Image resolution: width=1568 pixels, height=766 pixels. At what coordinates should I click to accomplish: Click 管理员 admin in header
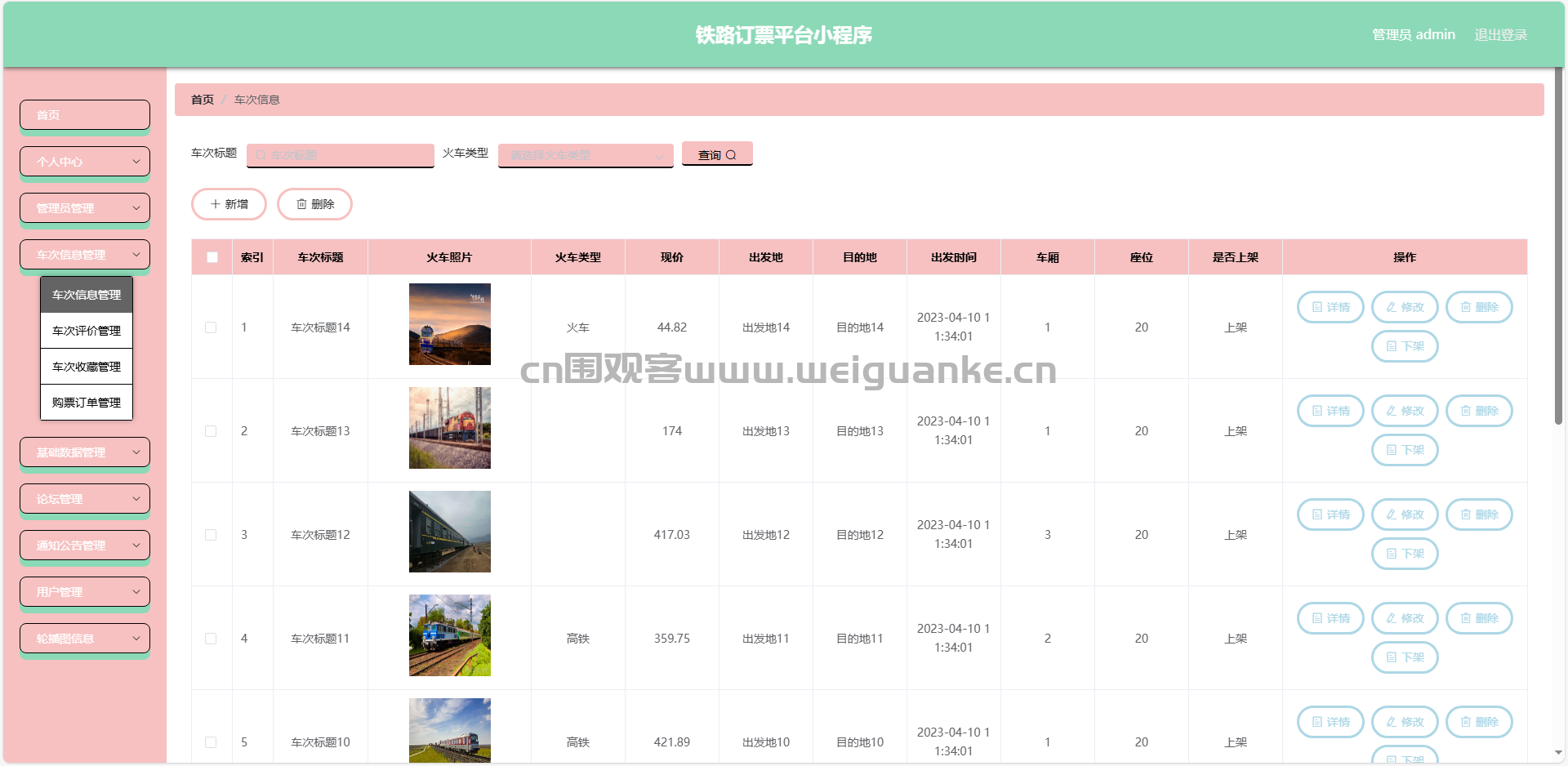tap(1414, 34)
